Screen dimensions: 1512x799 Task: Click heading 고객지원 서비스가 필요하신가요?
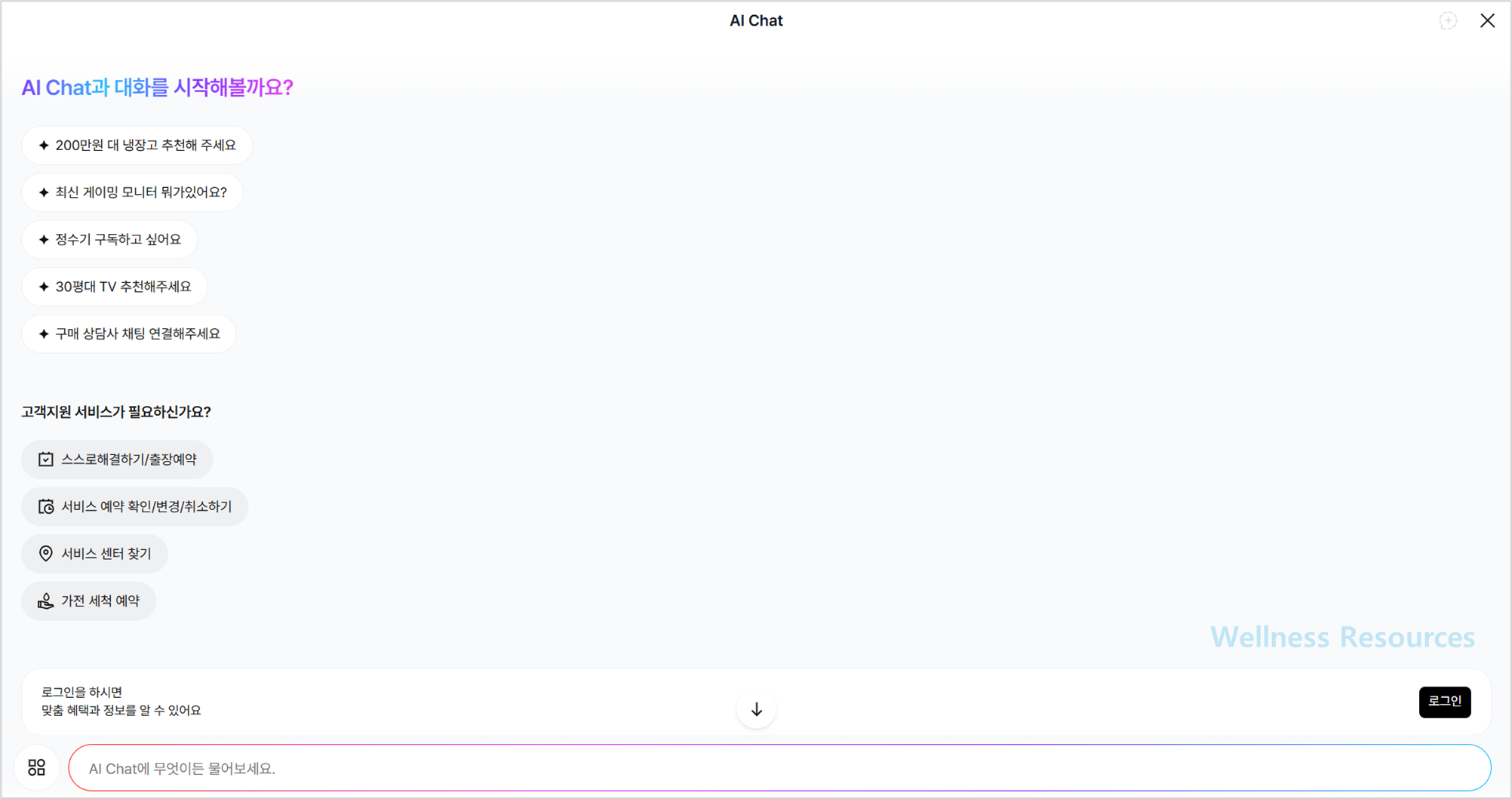point(116,412)
